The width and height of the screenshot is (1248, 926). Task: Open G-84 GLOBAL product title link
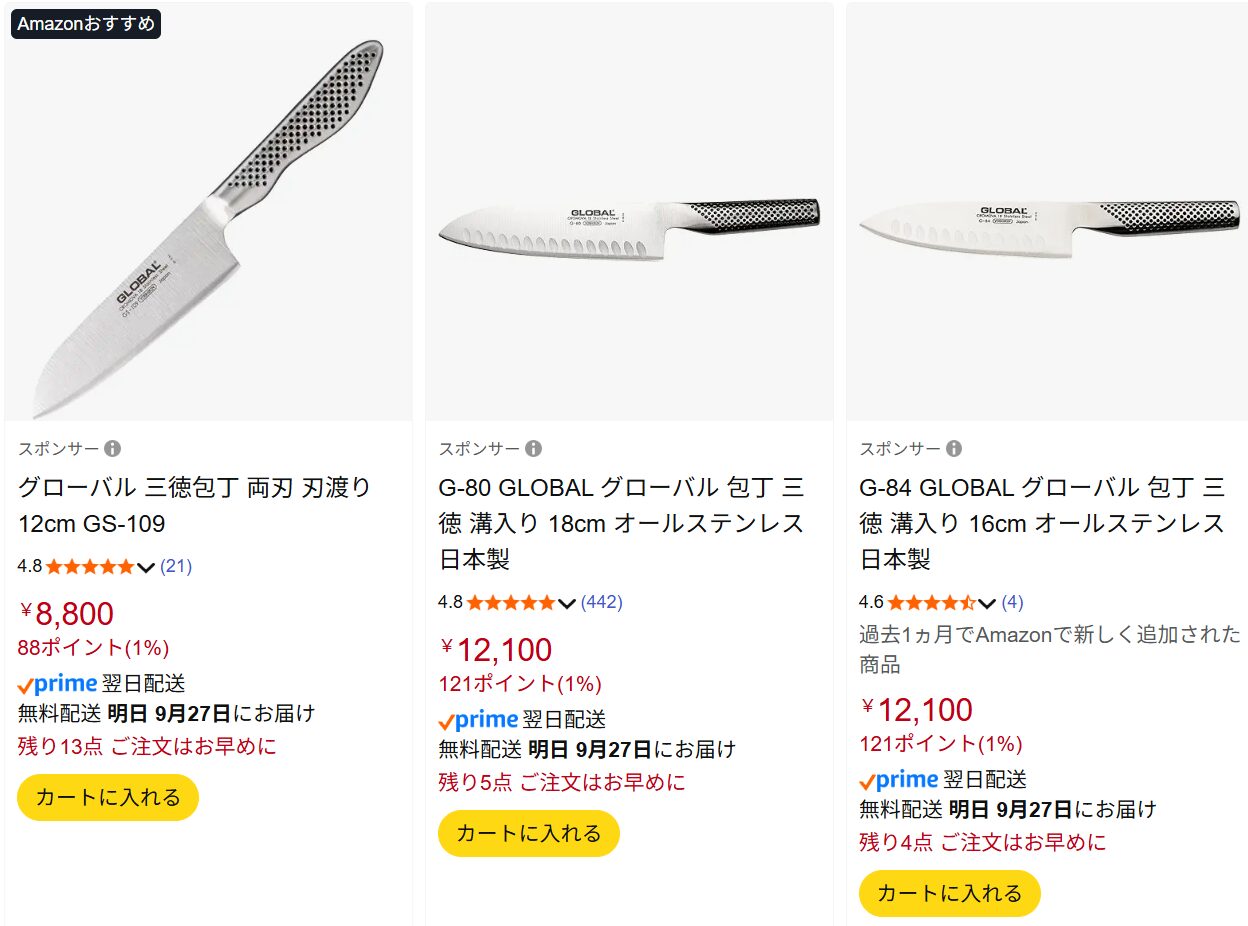tap(1041, 522)
